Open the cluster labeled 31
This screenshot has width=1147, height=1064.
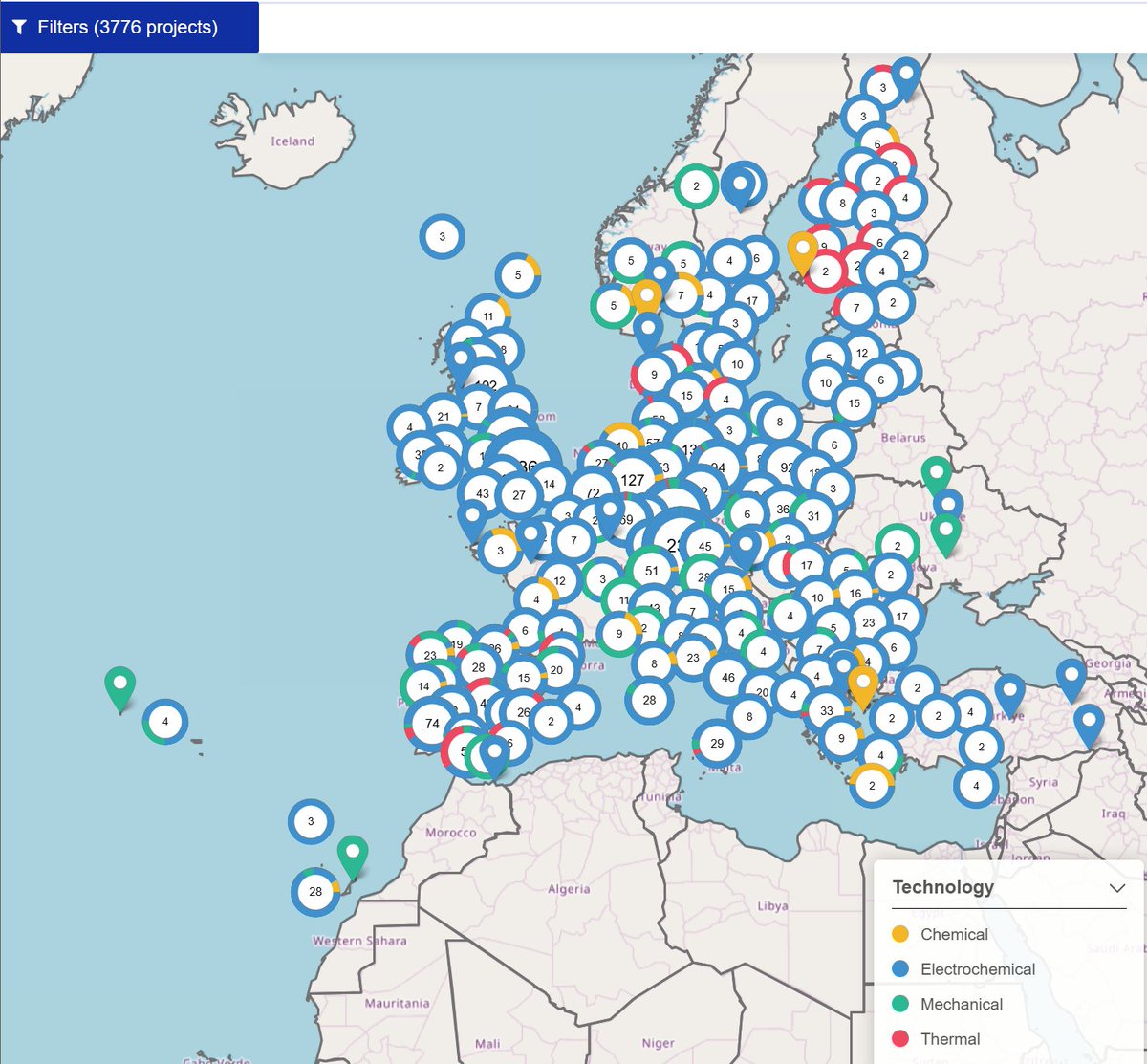coord(813,515)
